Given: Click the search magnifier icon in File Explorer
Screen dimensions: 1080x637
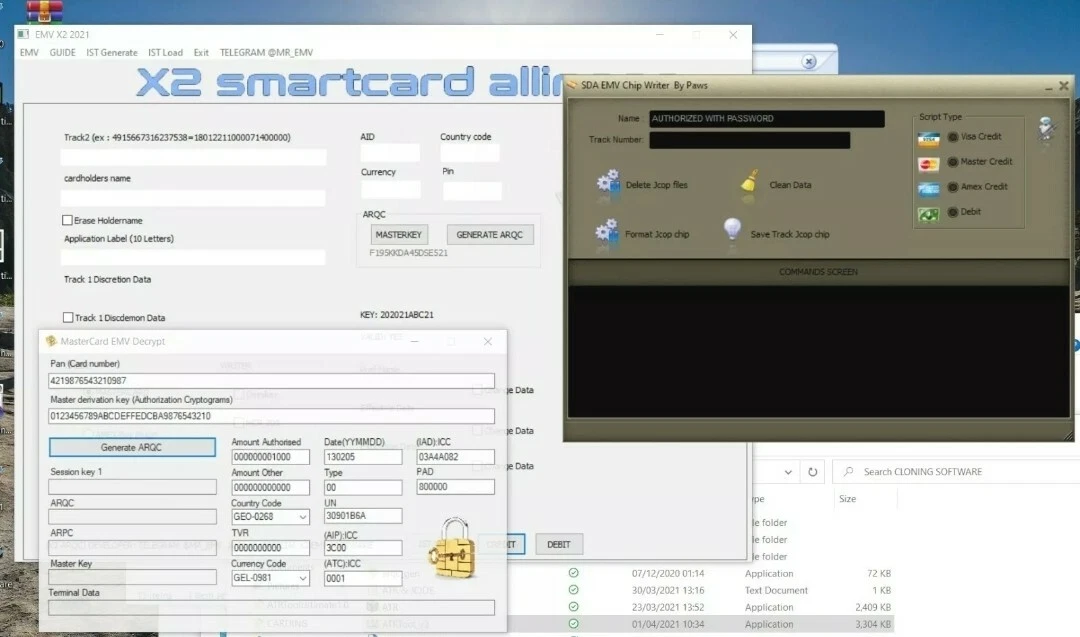Looking at the screenshot, I should [849, 471].
